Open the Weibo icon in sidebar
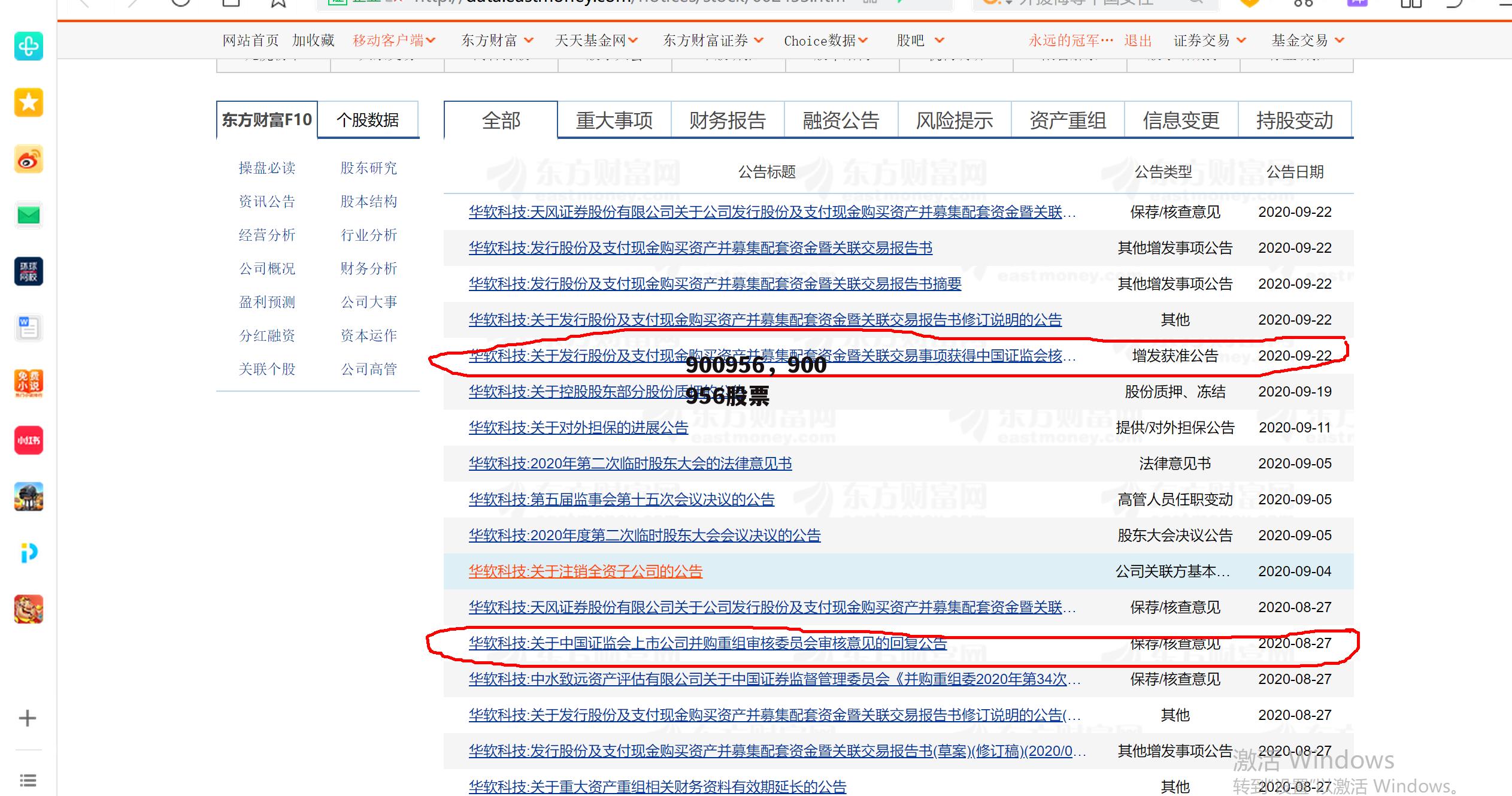Image resolution: width=1512 pixels, height=796 pixels. pyautogui.click(x=29, y=159)
